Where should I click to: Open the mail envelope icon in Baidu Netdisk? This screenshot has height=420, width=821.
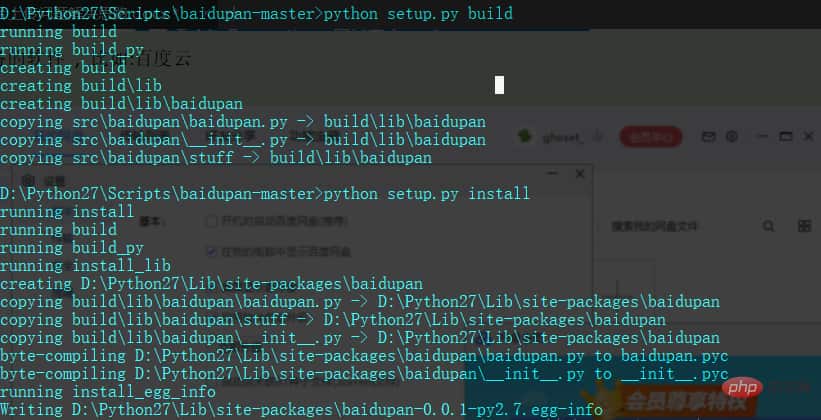tap(708, 137)
